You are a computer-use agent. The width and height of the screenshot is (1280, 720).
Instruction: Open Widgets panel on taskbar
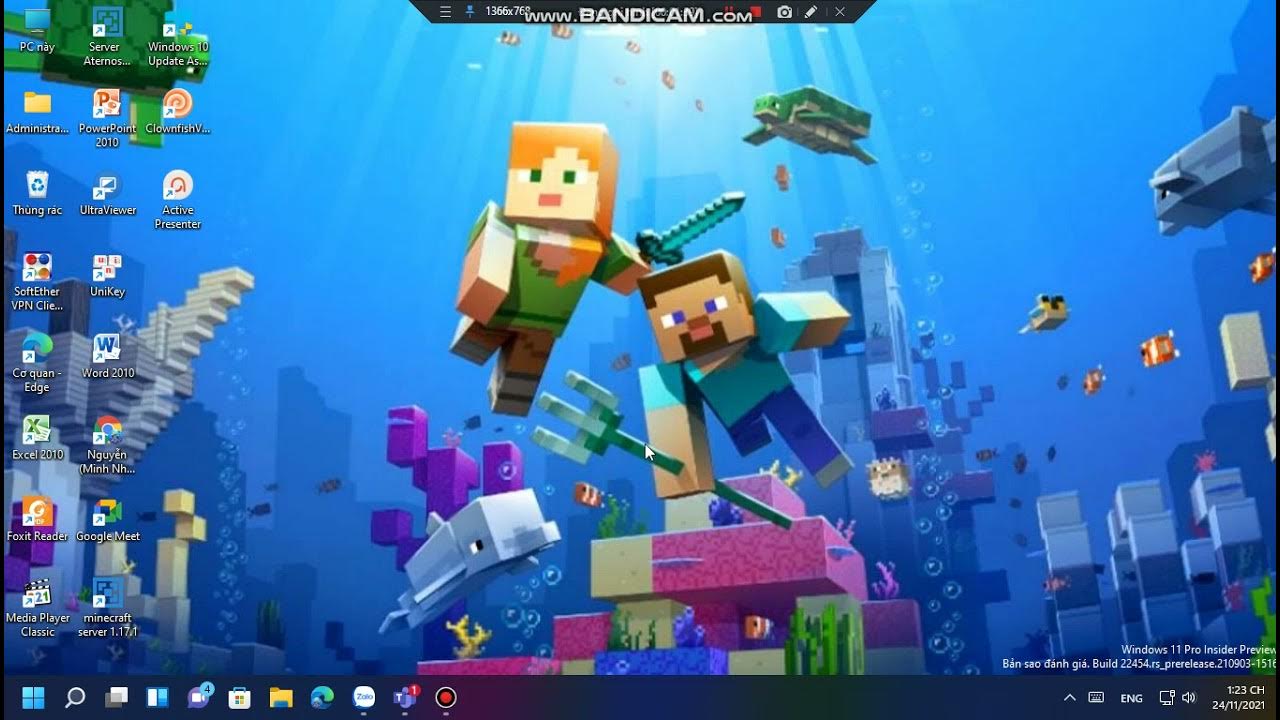point(158,697)
